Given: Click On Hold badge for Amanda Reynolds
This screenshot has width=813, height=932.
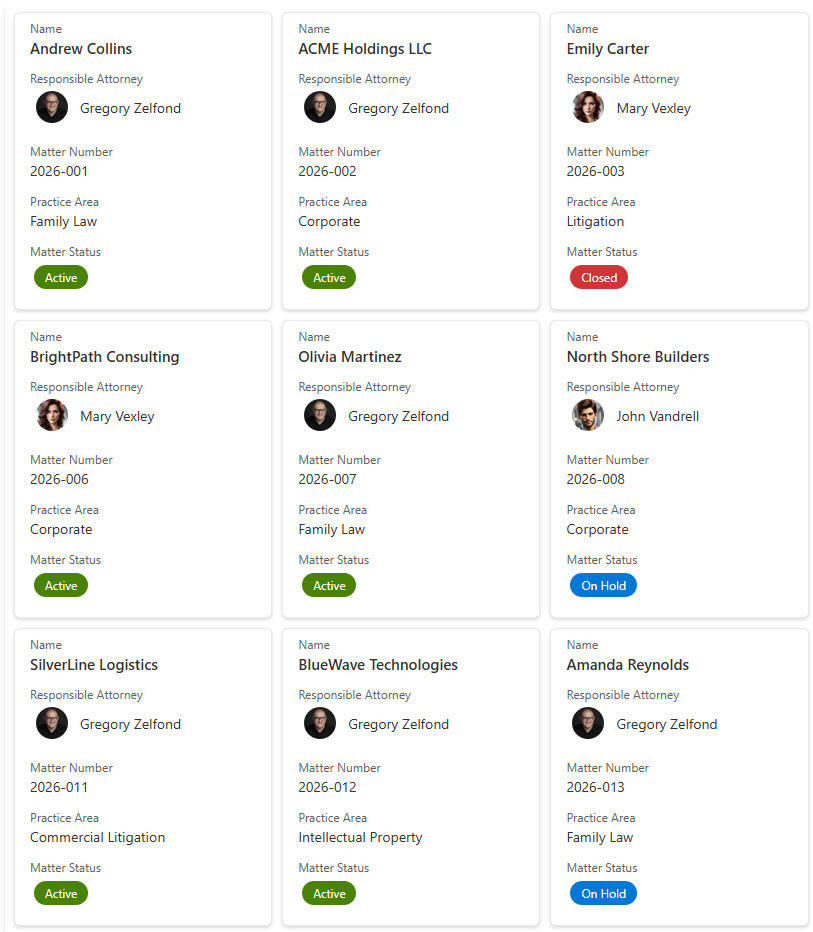Looking at the screenshot, I should pos(603,894).
